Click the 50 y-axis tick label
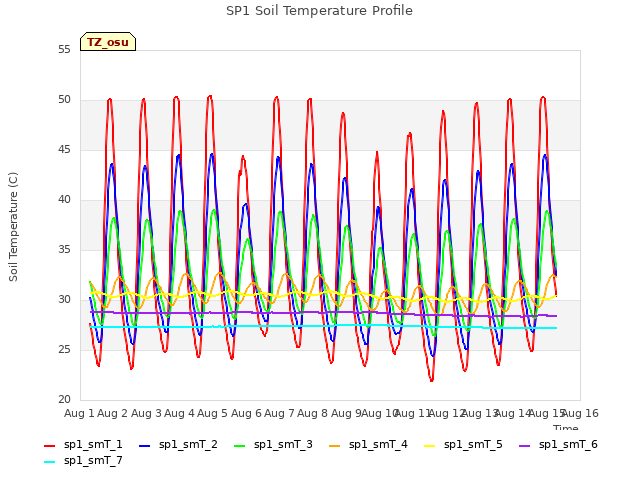 pos(64,100)
